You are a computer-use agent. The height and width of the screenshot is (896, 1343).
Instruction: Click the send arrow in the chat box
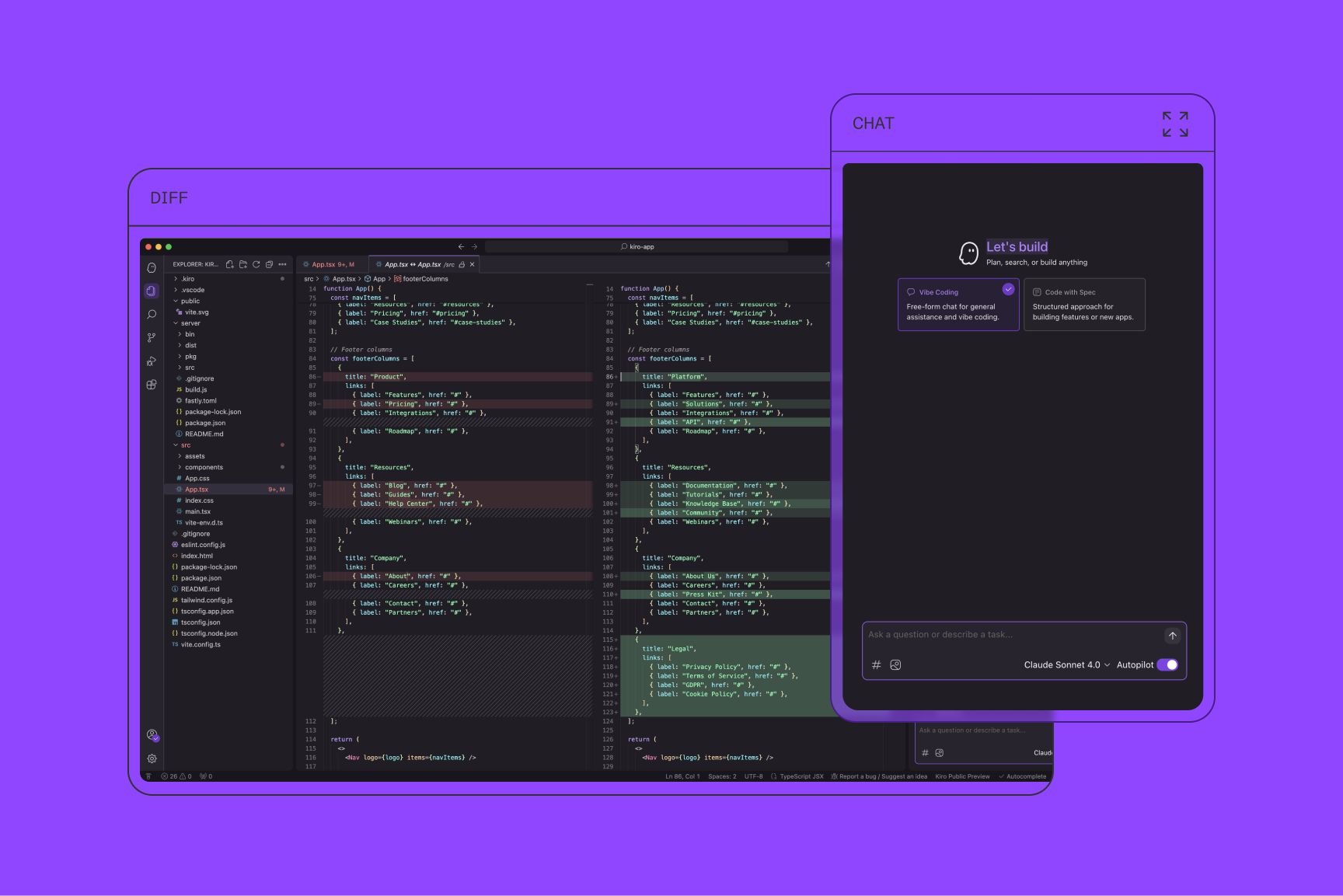pyautogui.click(x=1172, y=636)
